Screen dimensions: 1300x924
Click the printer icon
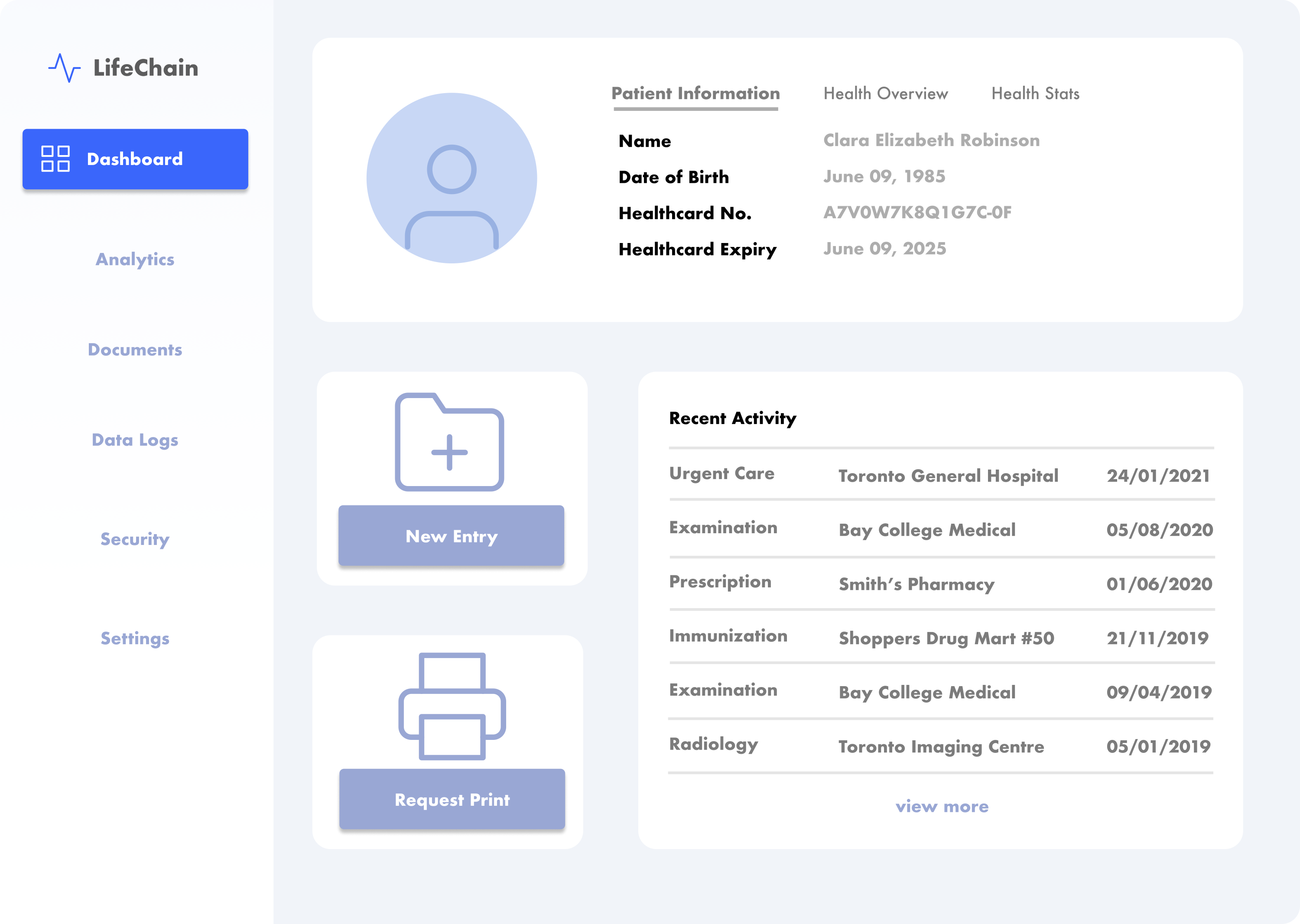click(452, 706)
